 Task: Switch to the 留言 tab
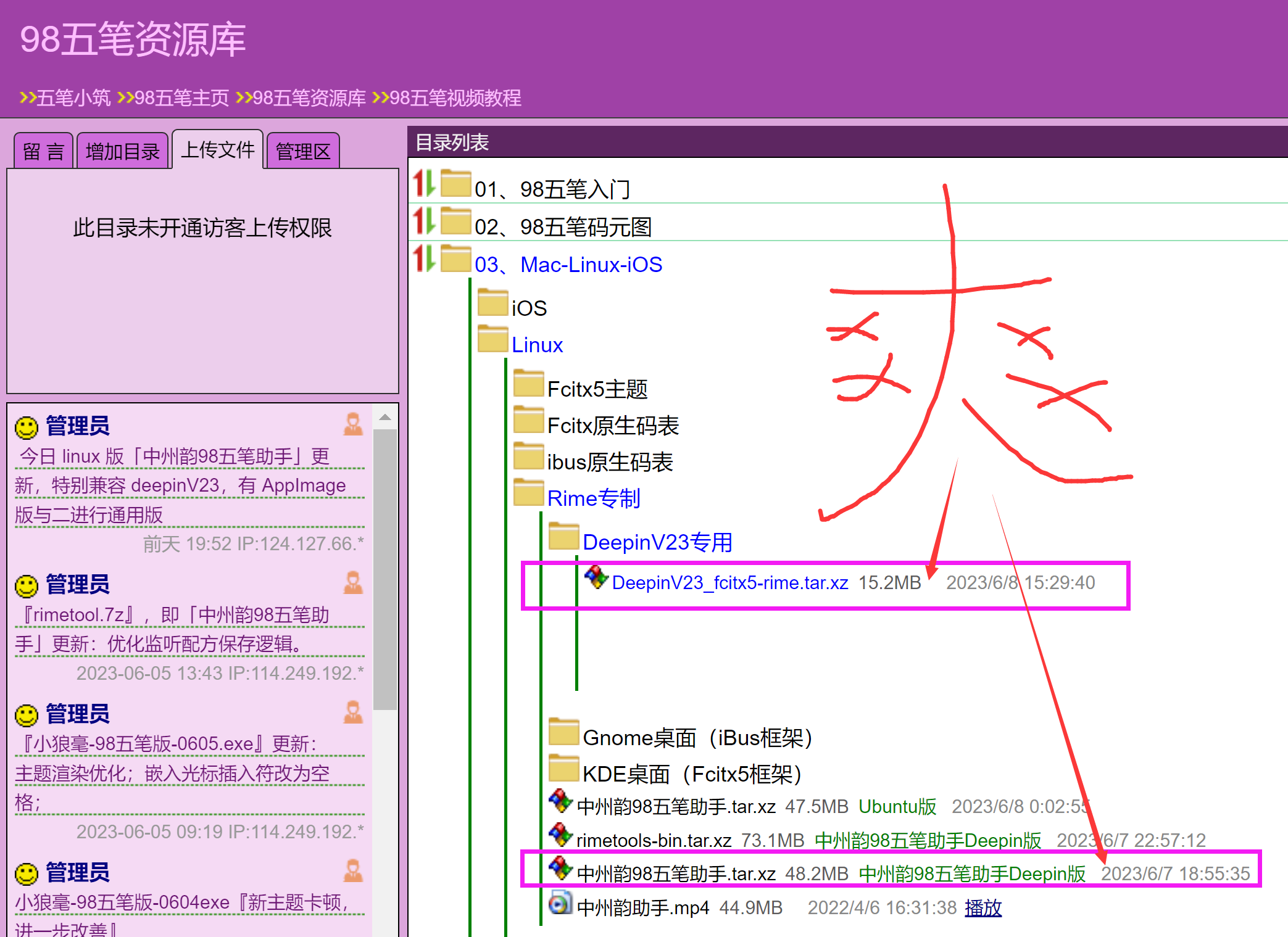click(43, 151)
